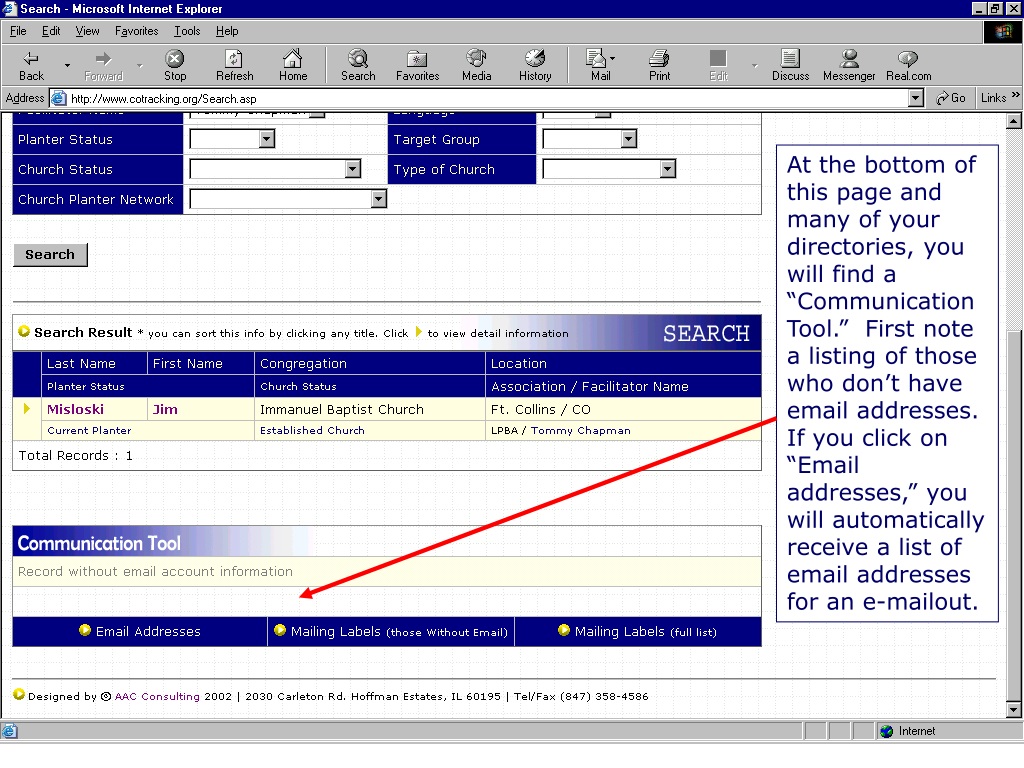The width and height of the screenshot is (1024, 768).
Task: Click the Email Addresses link
Action: point(148,631)
